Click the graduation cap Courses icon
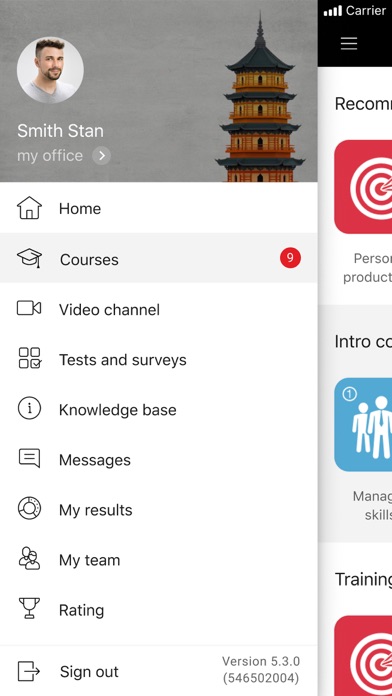 tap(29, 258)
